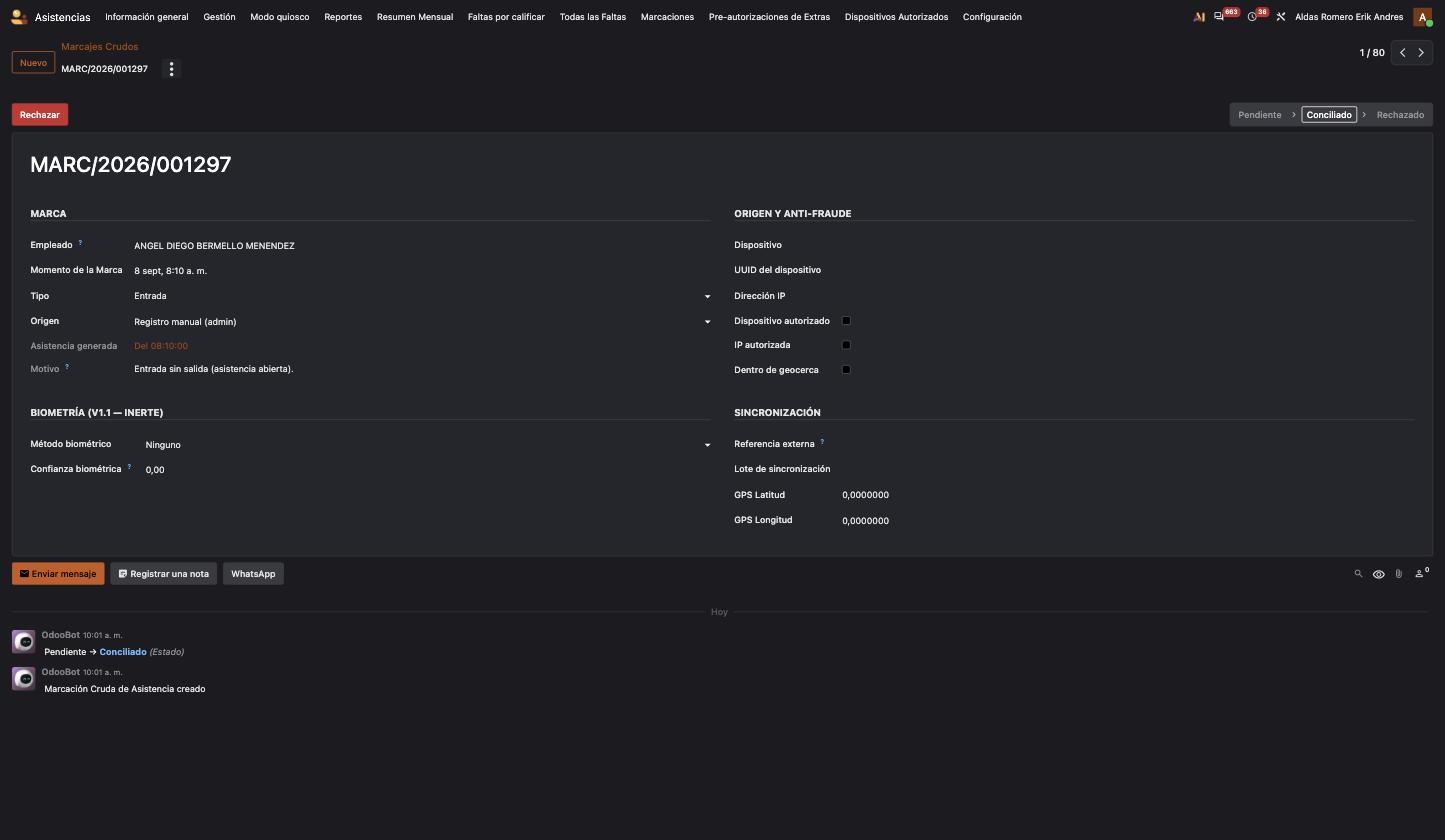Screen dimensions: 1445x840
Task: Click the Registrar una nota button
Action: [x=164, y=574]
